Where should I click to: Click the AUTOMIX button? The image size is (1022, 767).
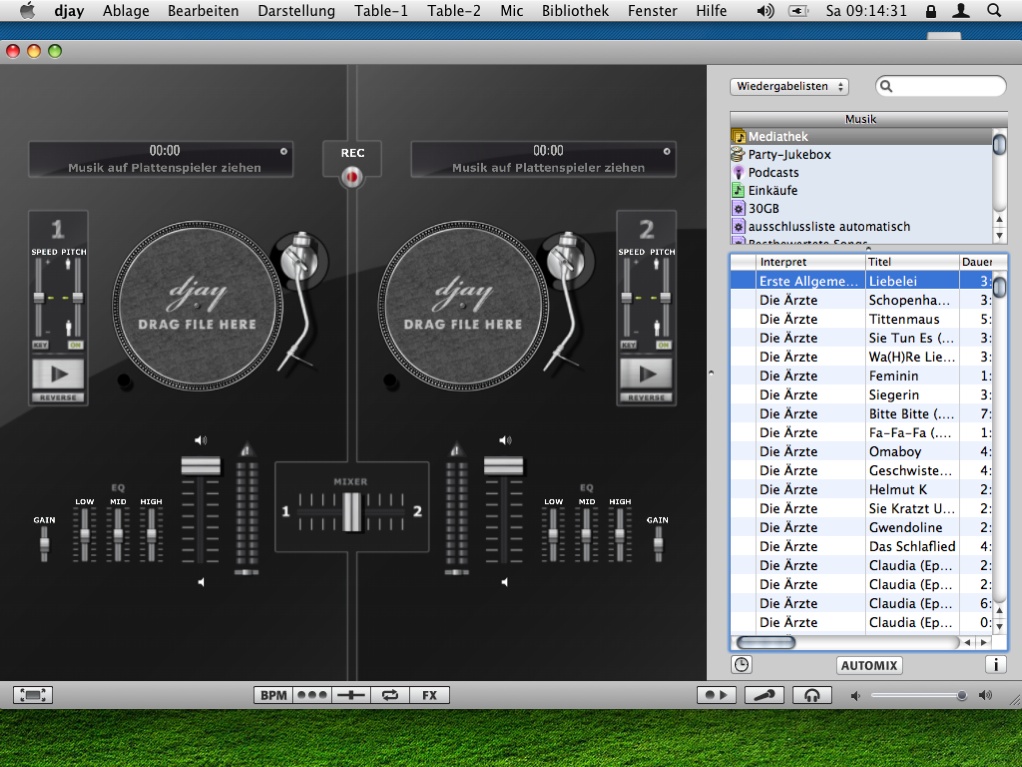pyautogui.click(x=869, y=665)
